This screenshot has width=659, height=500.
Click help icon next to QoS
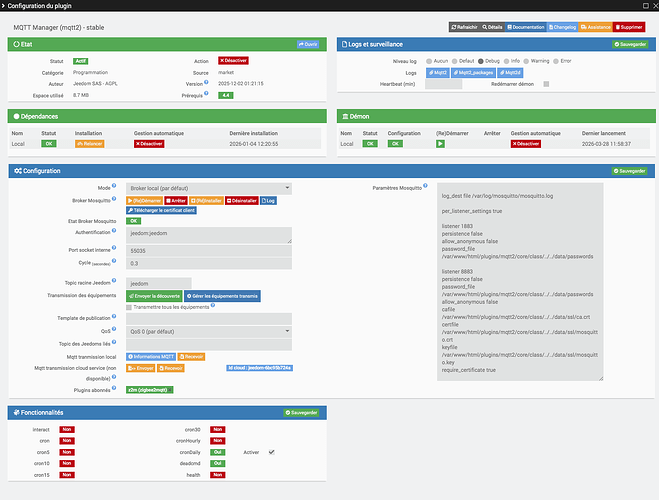pos(114,329)
